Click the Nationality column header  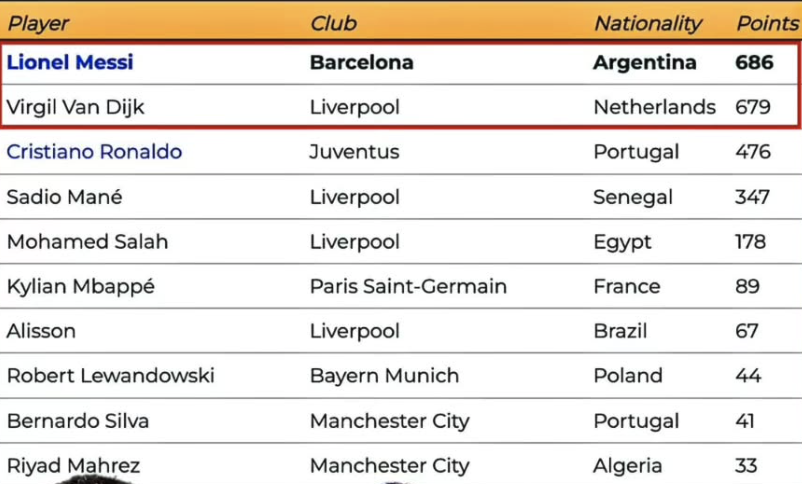[648, 23]
